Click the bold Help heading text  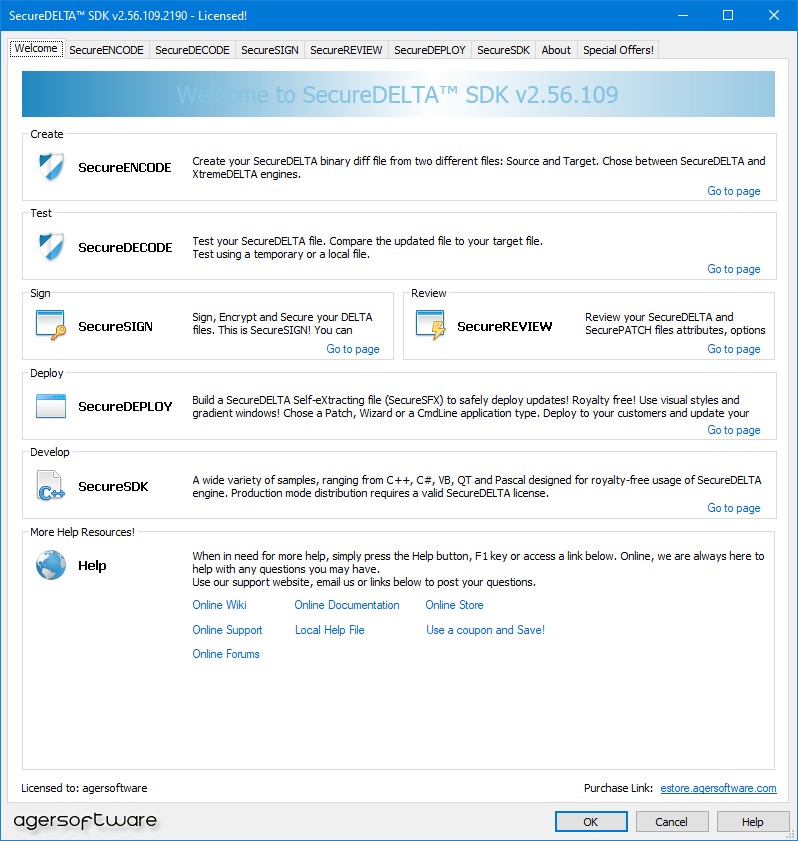click(x=92, y=565)
